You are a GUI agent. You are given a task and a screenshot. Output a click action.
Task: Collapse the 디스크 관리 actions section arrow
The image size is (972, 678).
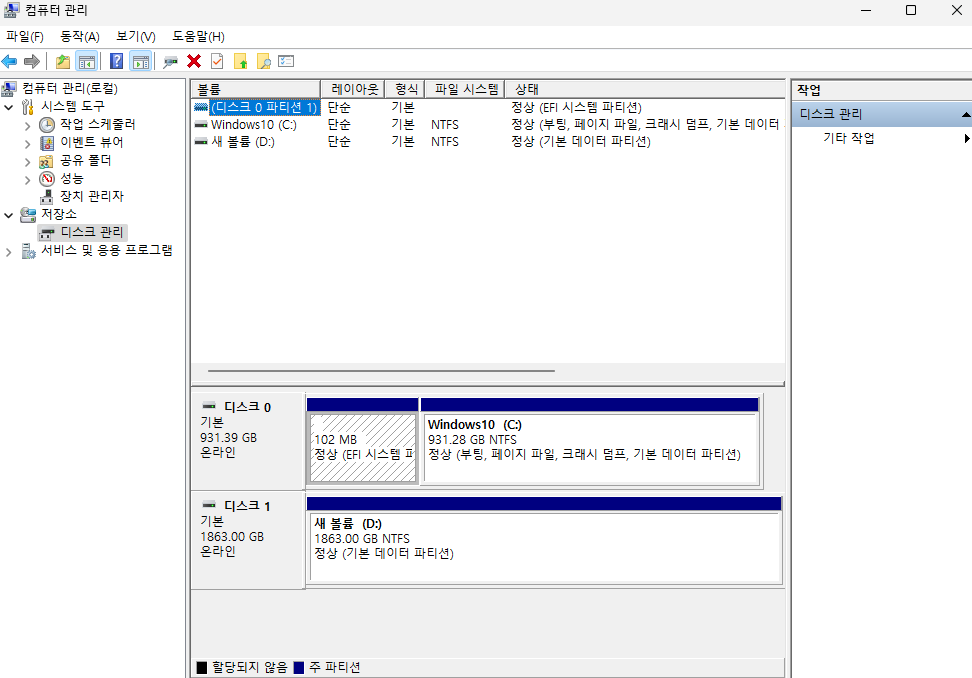[x=966, y=115]
